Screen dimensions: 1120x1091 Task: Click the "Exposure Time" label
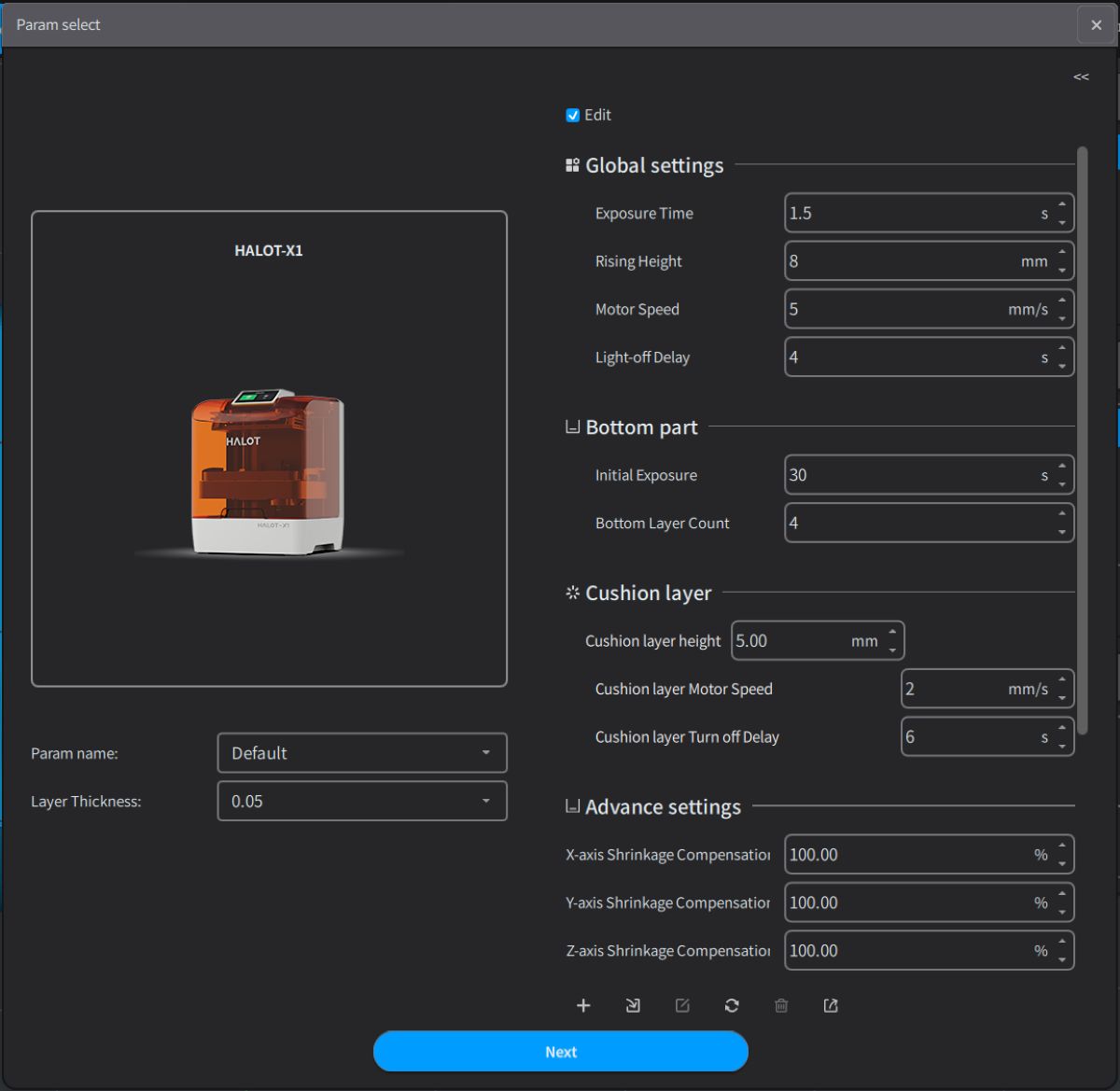644,214
